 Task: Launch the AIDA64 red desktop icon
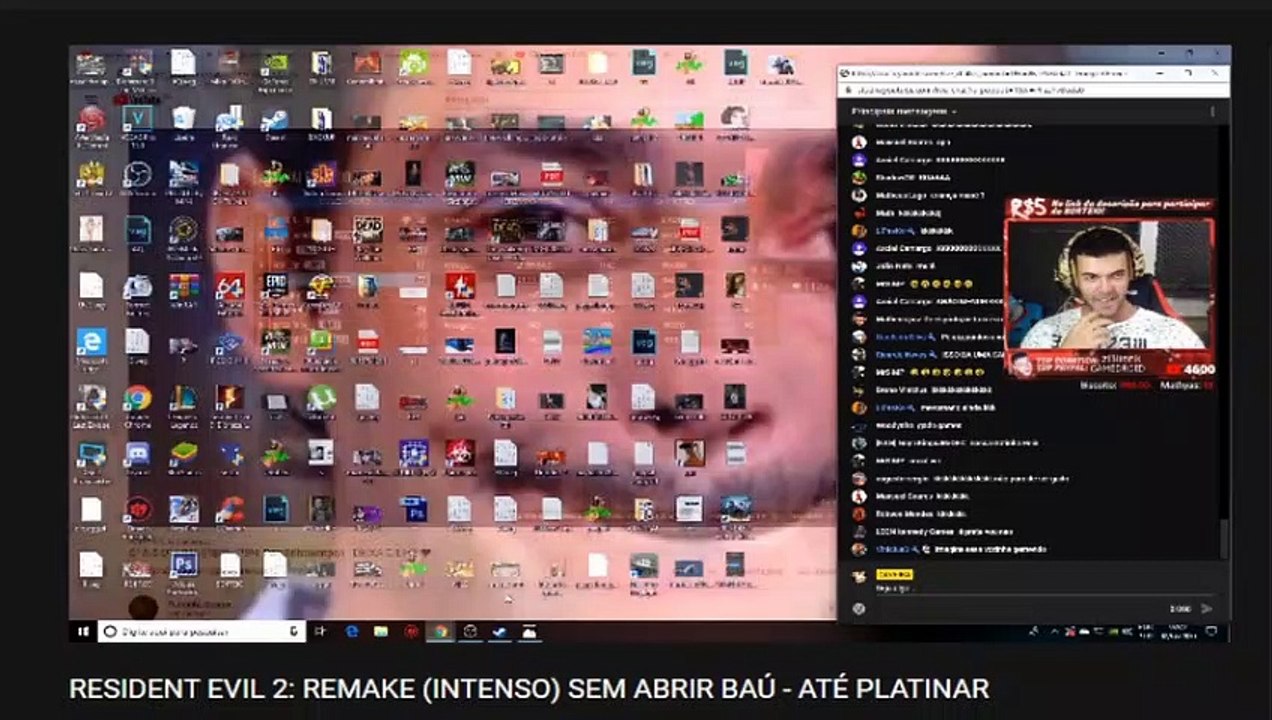(229, 286)
